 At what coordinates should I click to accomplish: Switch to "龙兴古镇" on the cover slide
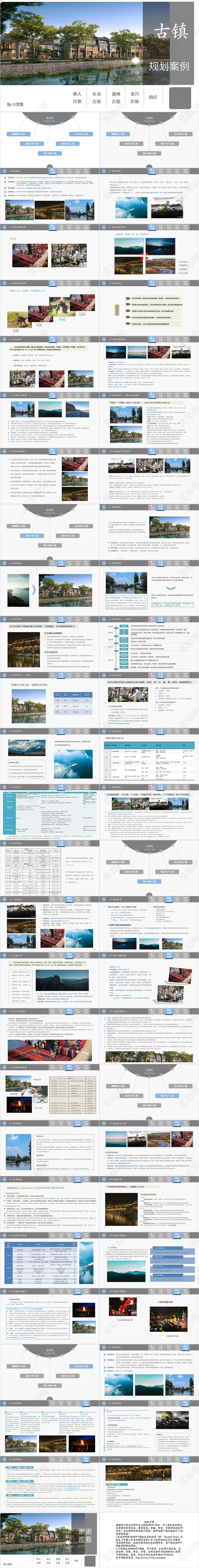pos(135,97)
